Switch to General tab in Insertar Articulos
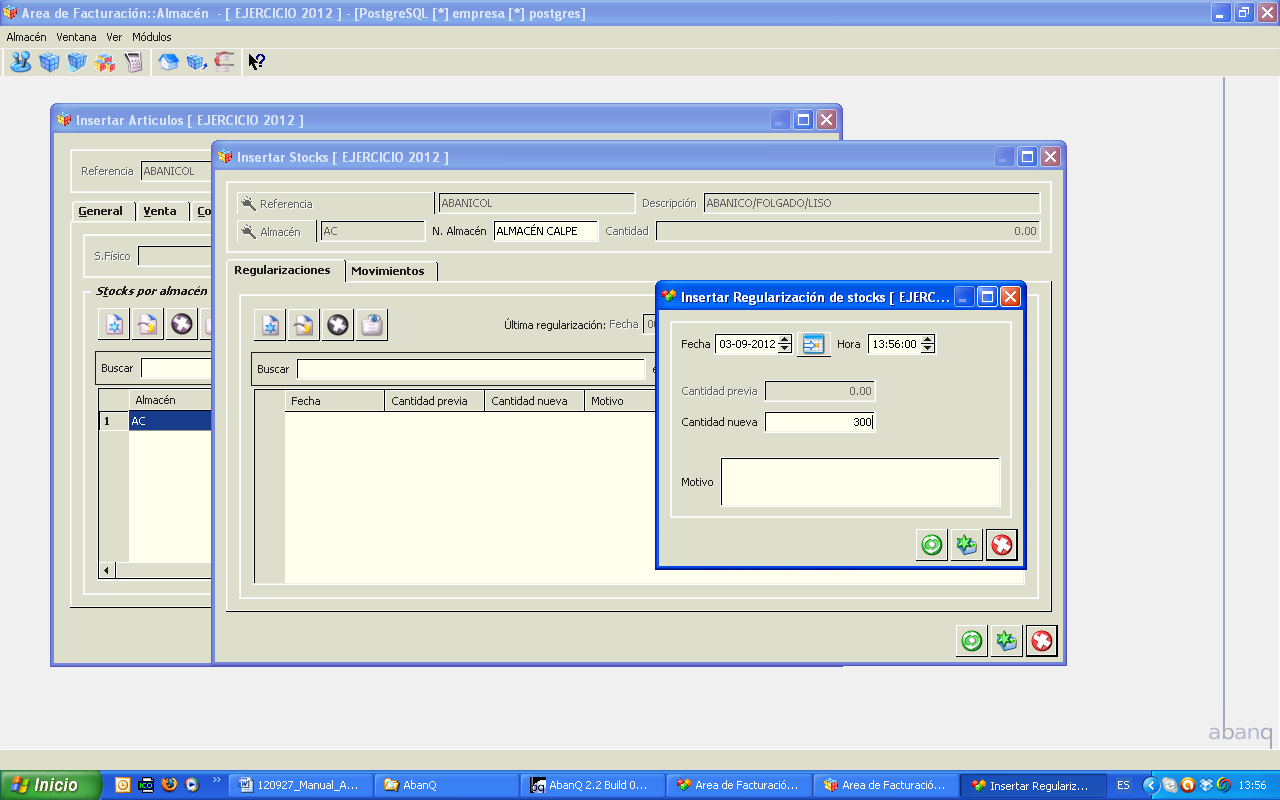Screen dimensions: 1280x800 [101, 211]
